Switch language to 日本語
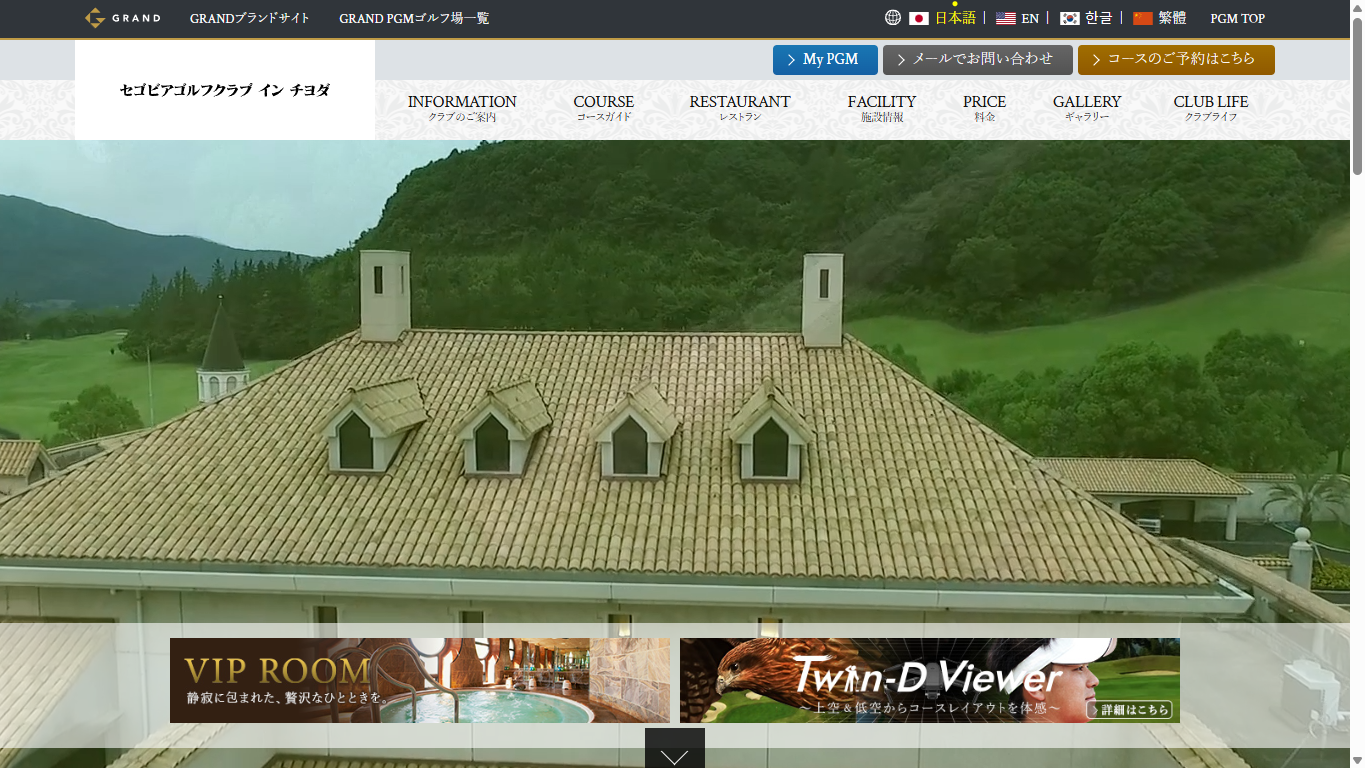1365x768 pixels. click(x=955, y=18)
